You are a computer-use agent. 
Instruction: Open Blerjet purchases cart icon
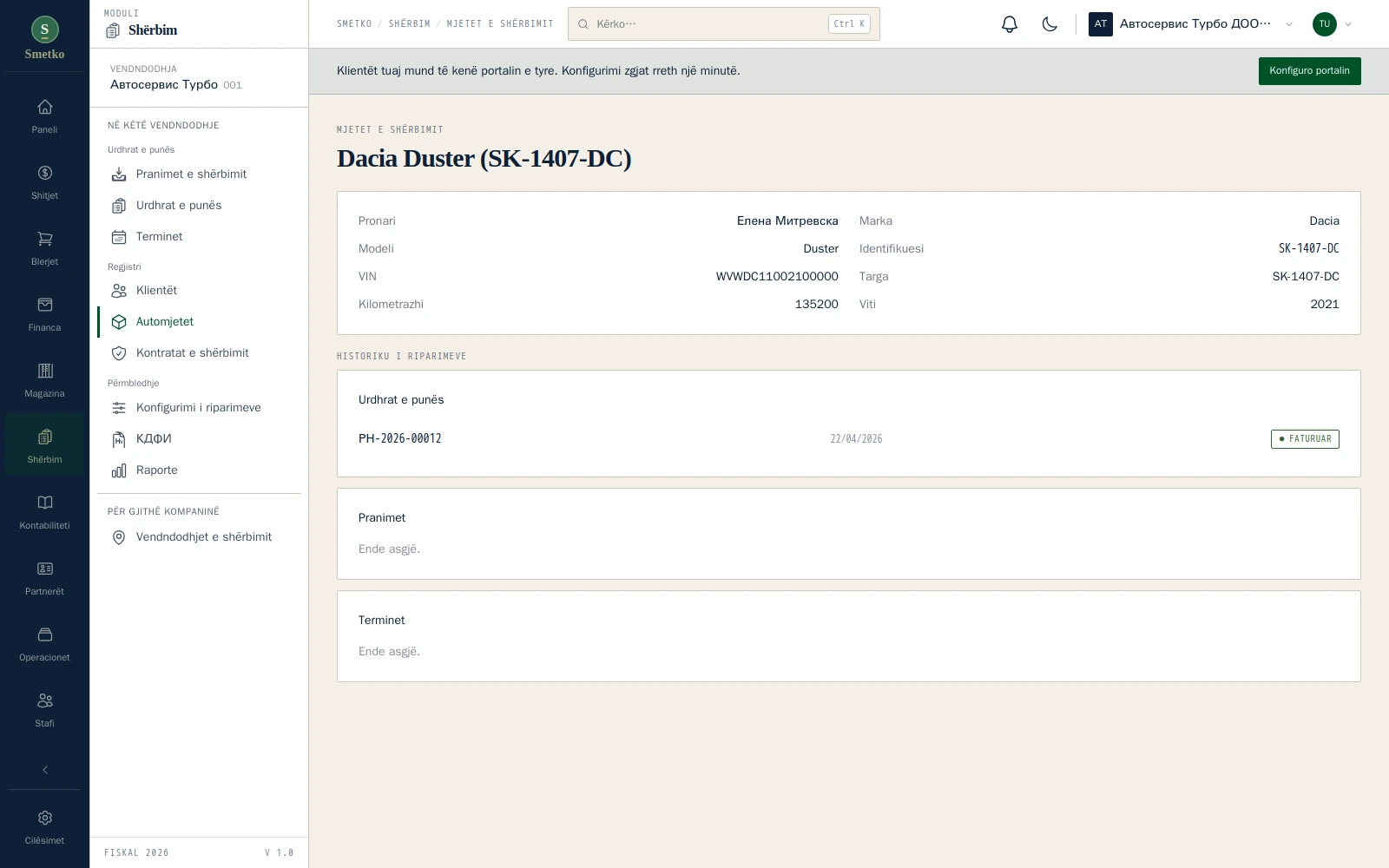[44, 248]
